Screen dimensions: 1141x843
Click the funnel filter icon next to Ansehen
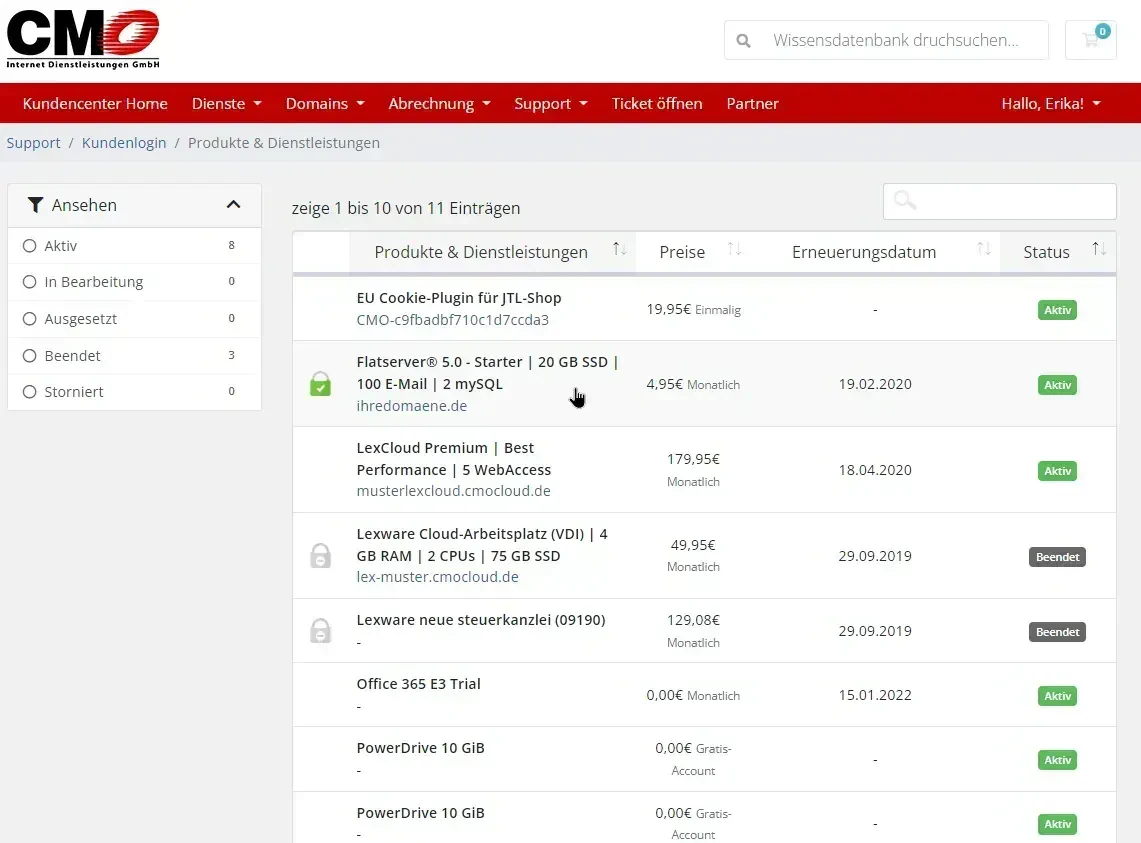(x=35, y=205)
